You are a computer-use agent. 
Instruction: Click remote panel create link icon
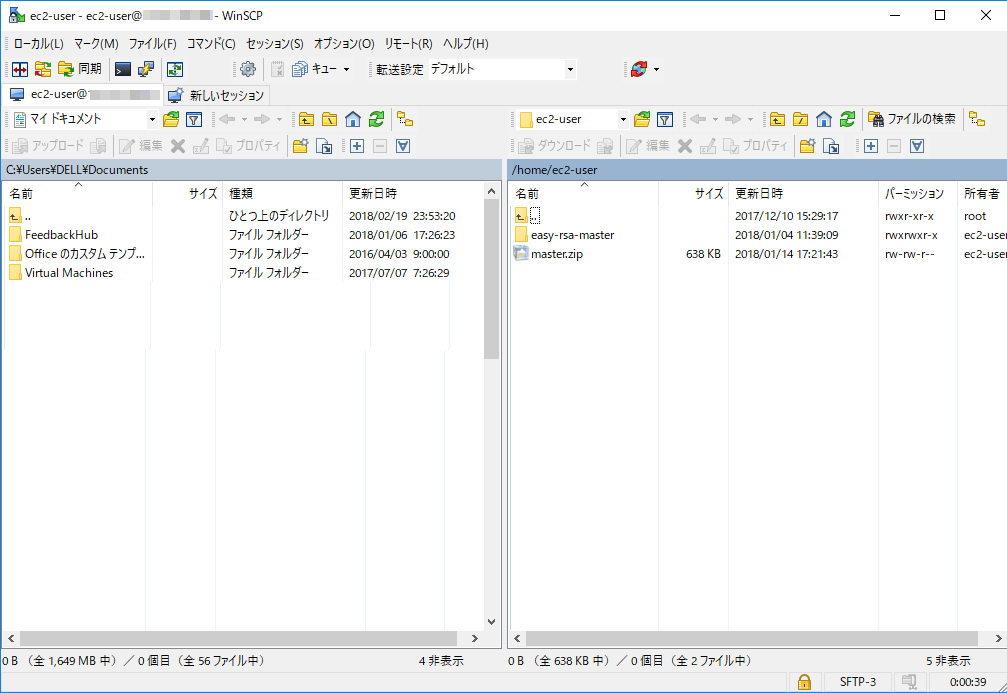(x=831, y=146)
